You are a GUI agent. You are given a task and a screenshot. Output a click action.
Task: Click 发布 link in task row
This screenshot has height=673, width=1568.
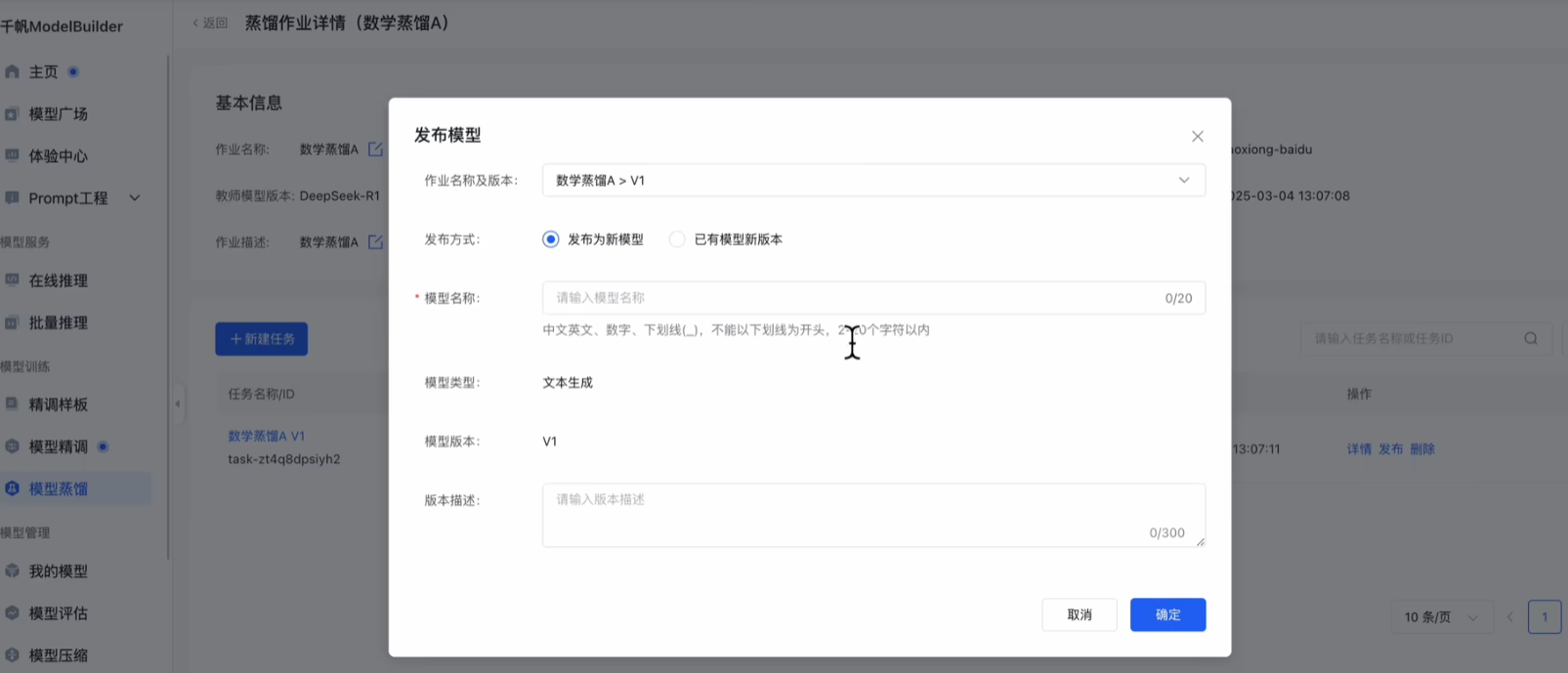point(1390,449)
